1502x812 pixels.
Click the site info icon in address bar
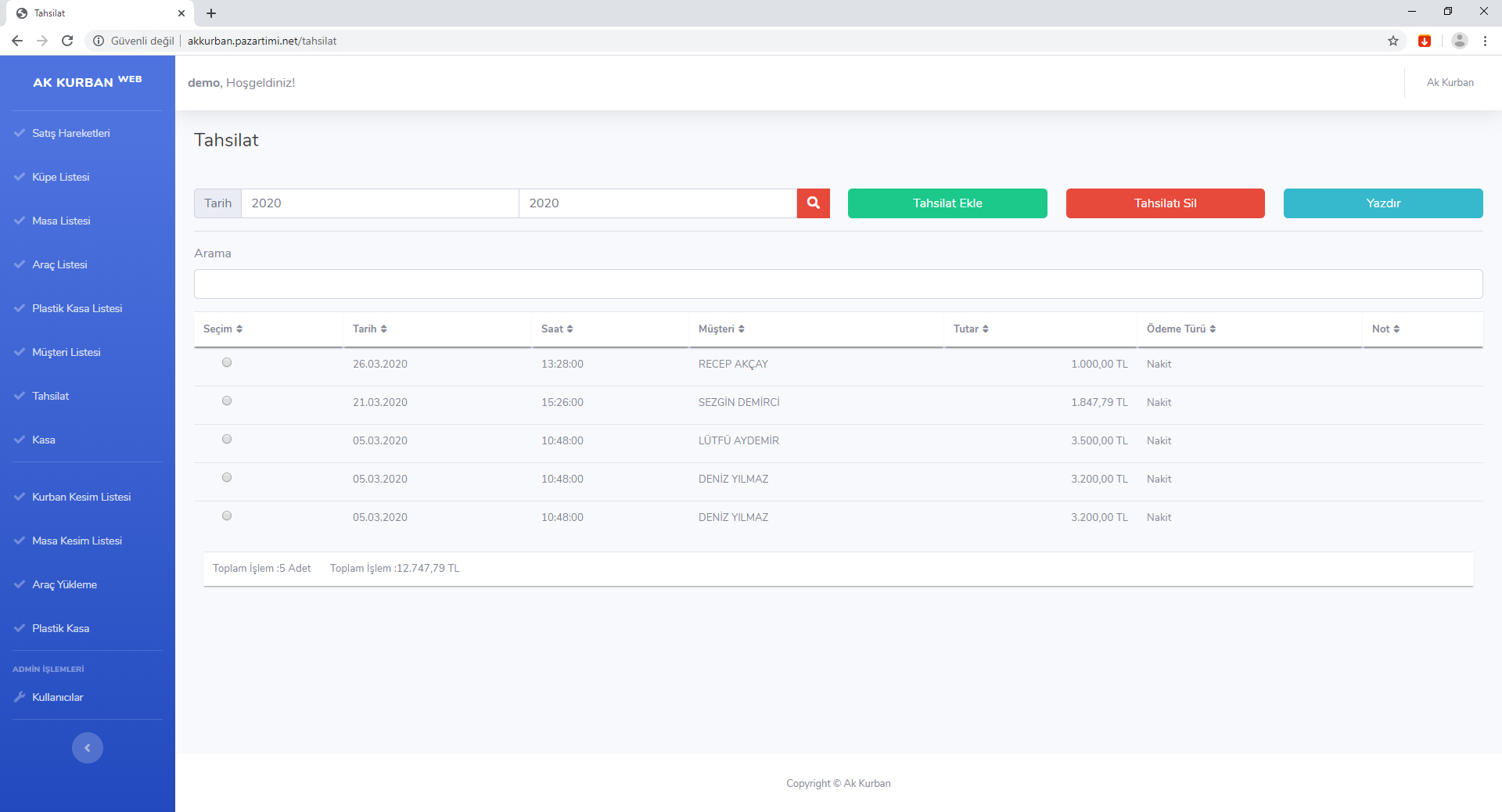tap(99, 41)
